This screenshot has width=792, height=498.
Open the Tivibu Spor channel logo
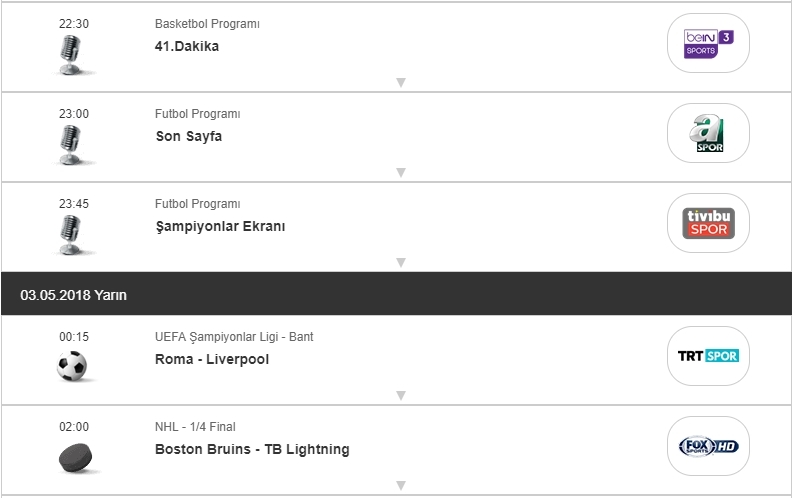coord(708,222)
